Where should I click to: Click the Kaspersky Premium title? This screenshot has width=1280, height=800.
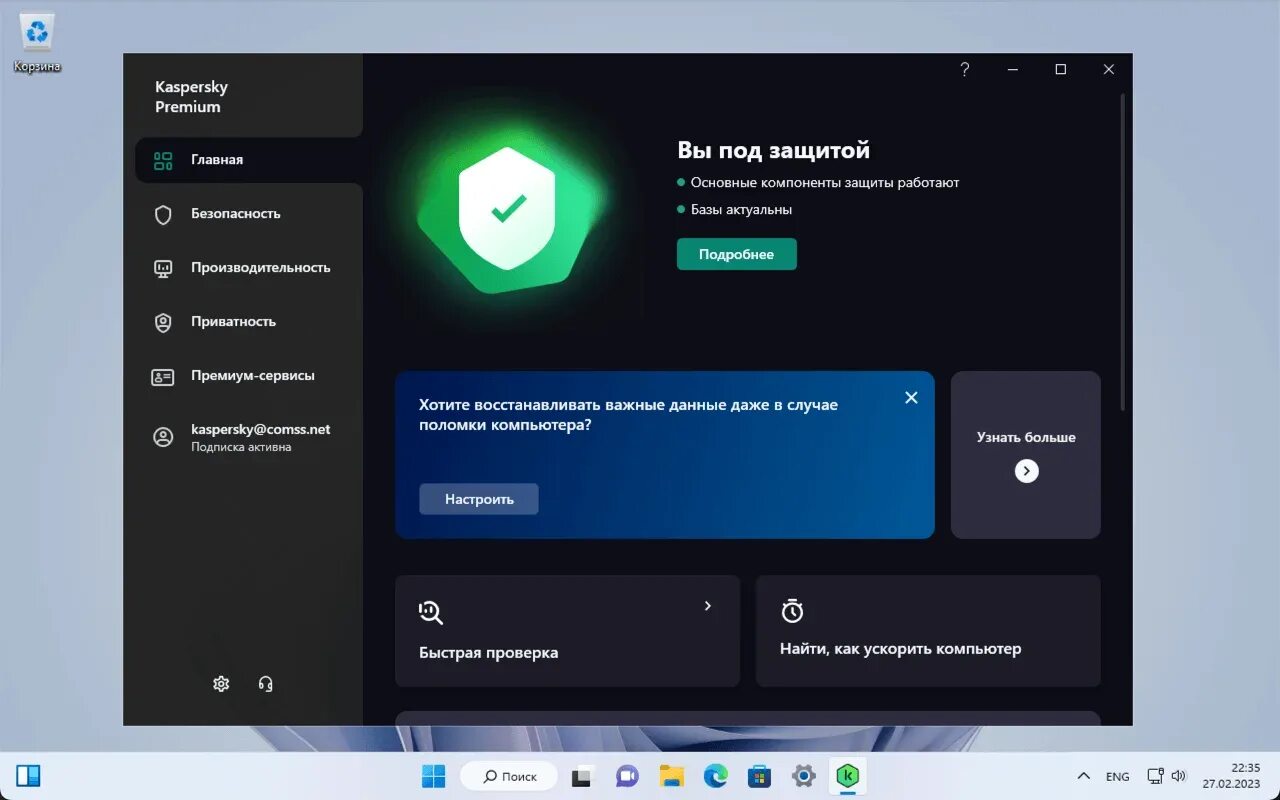tap(191, 97)
